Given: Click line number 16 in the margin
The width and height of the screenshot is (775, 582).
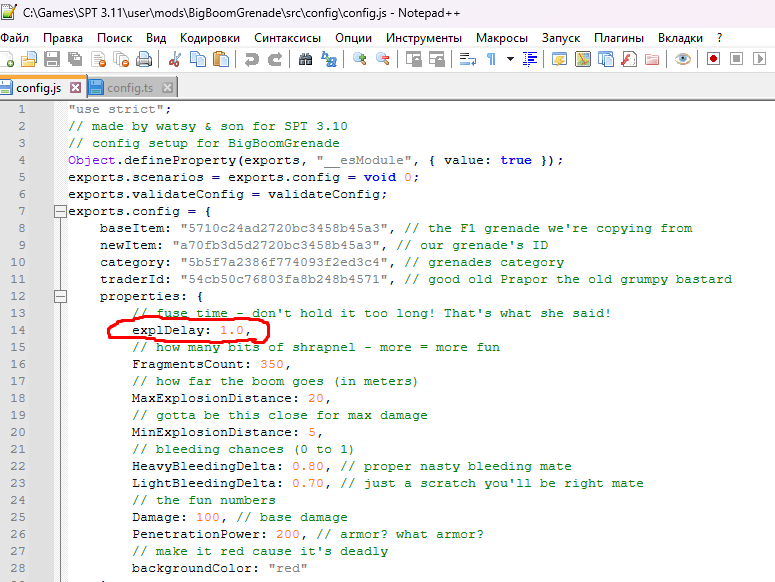Looking at the screenshot, I should click(x=18, y=365).
